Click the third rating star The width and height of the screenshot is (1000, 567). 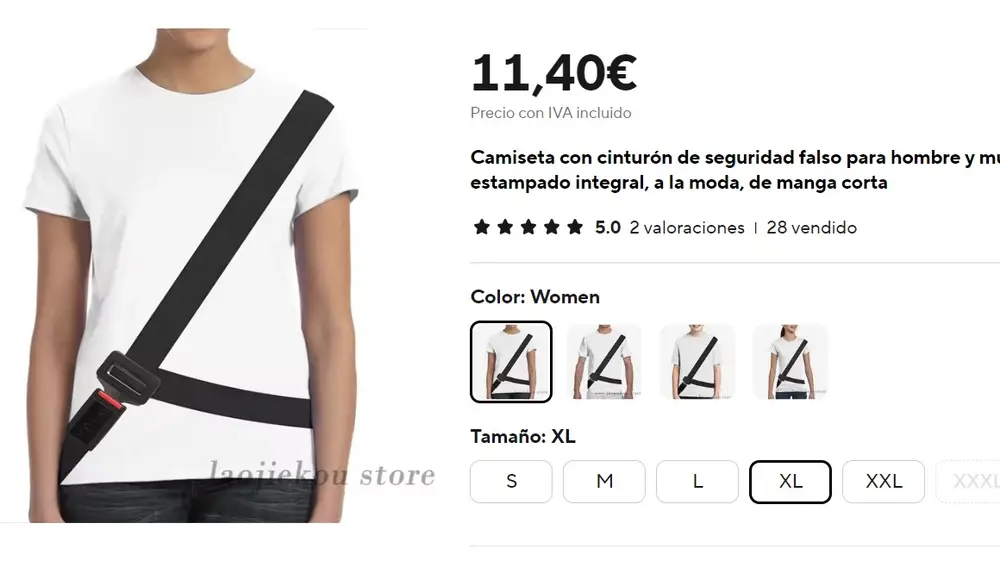(x=528, y=227)
